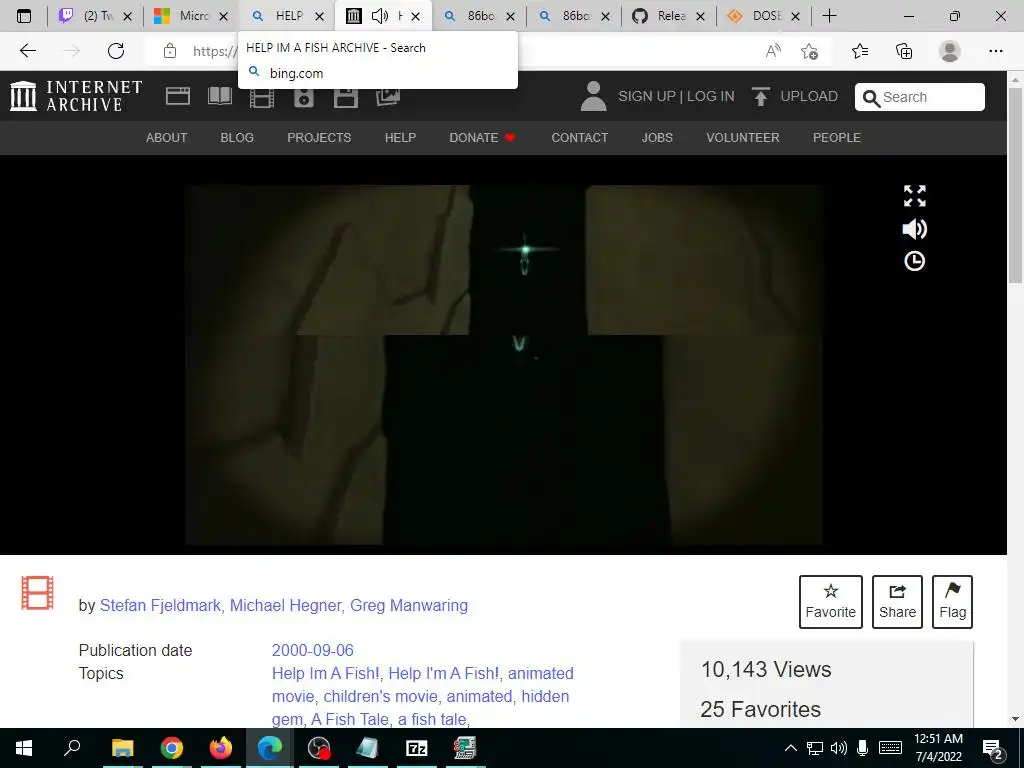Open the BLOG menu link
The height and width of the screenshot is (768, 1024).
point(237,138)
